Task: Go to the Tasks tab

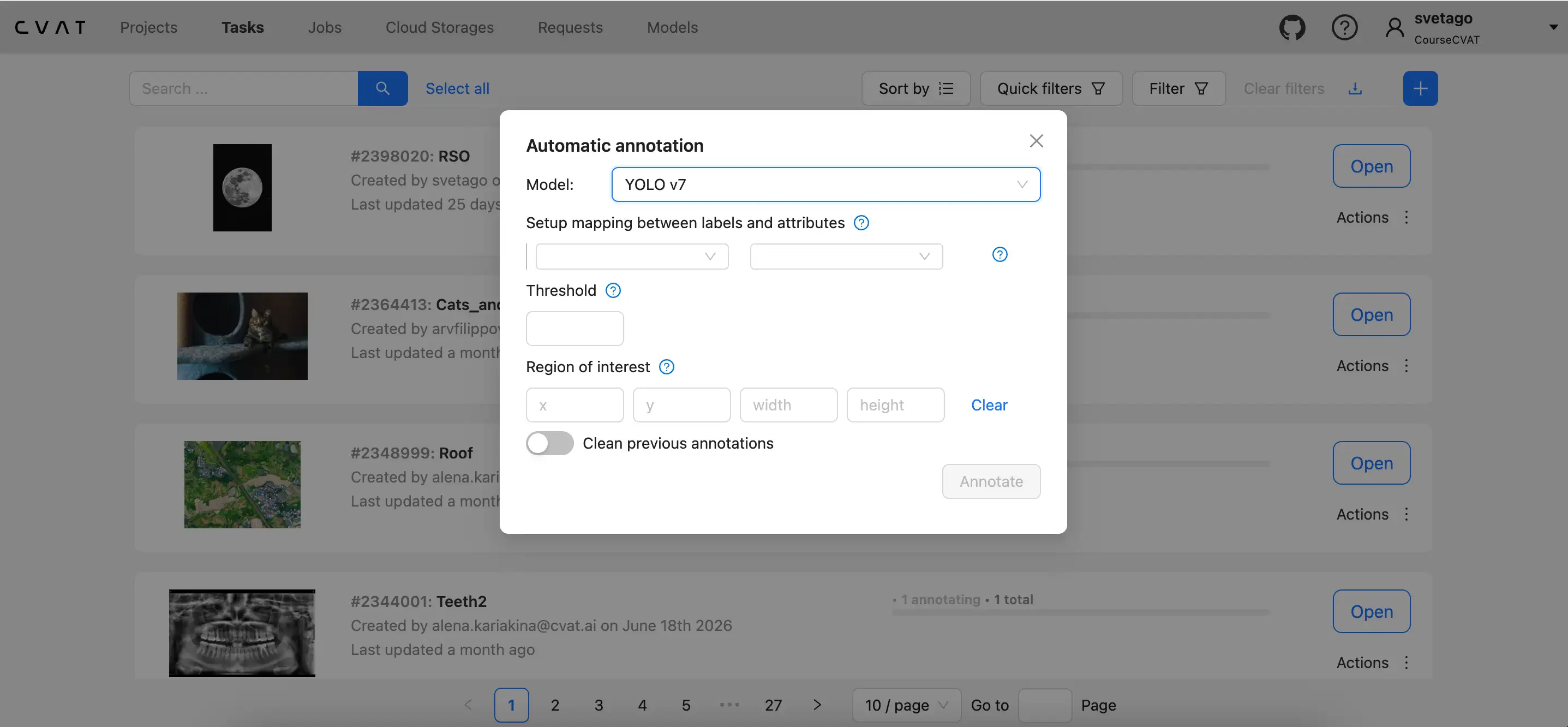Action: point(243,27)
